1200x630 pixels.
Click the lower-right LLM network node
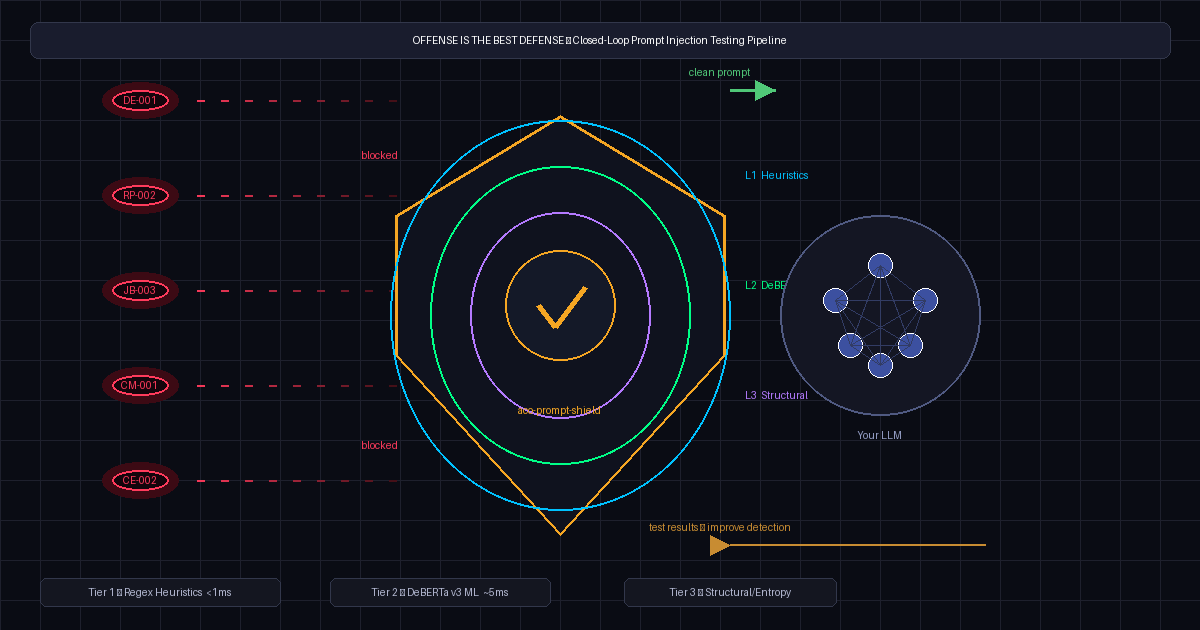click(910, 345)
